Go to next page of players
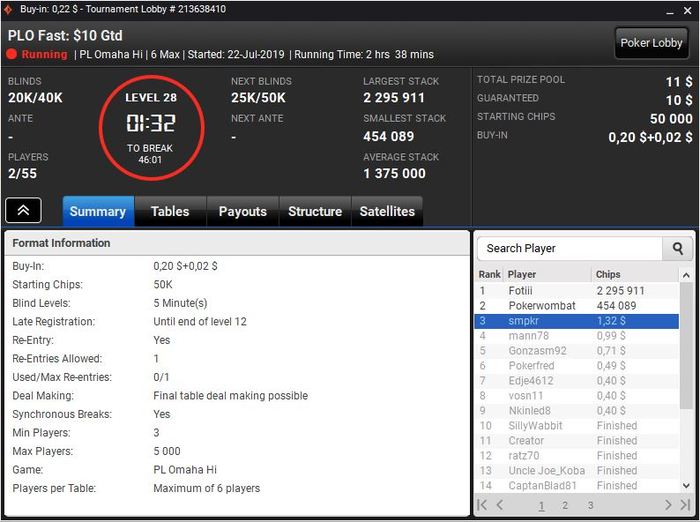Image resolution: width=700 pixels, height=522 pixels. [x=668, y=505]
